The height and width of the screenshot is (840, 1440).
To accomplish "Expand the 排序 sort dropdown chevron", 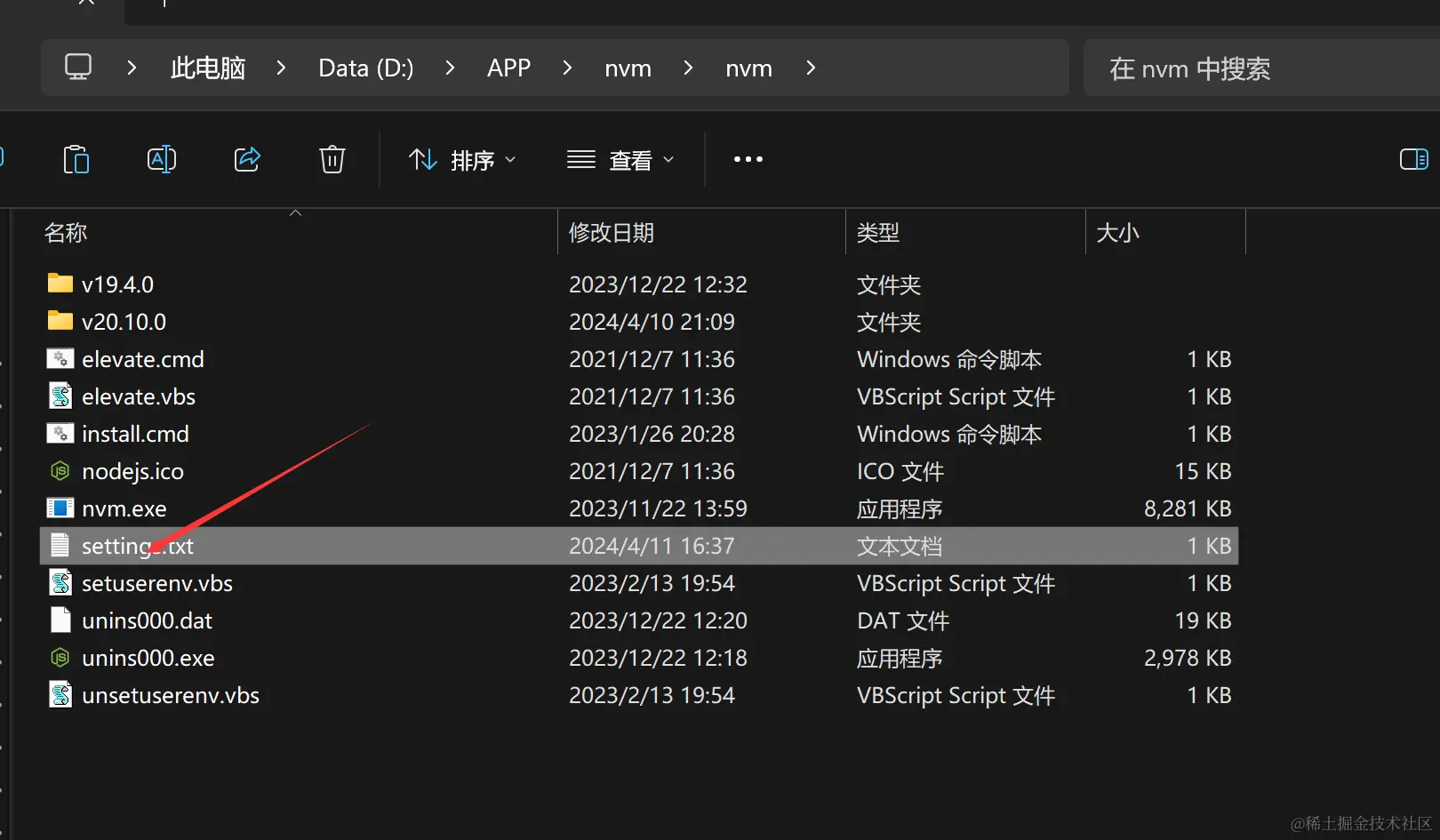I will pyautogui.click(x=511, y=159).
